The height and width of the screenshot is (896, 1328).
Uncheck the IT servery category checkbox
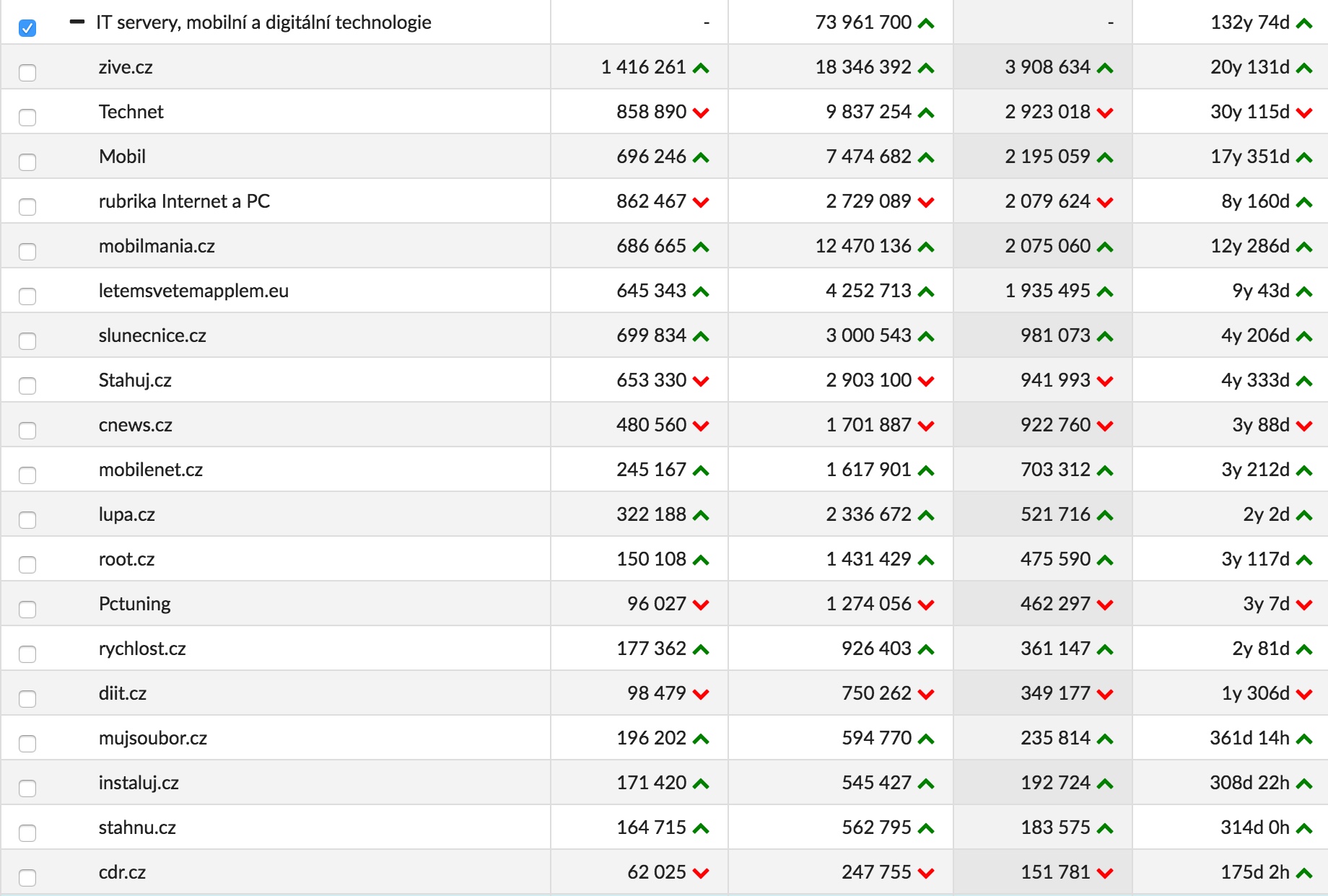click(27, 28)
